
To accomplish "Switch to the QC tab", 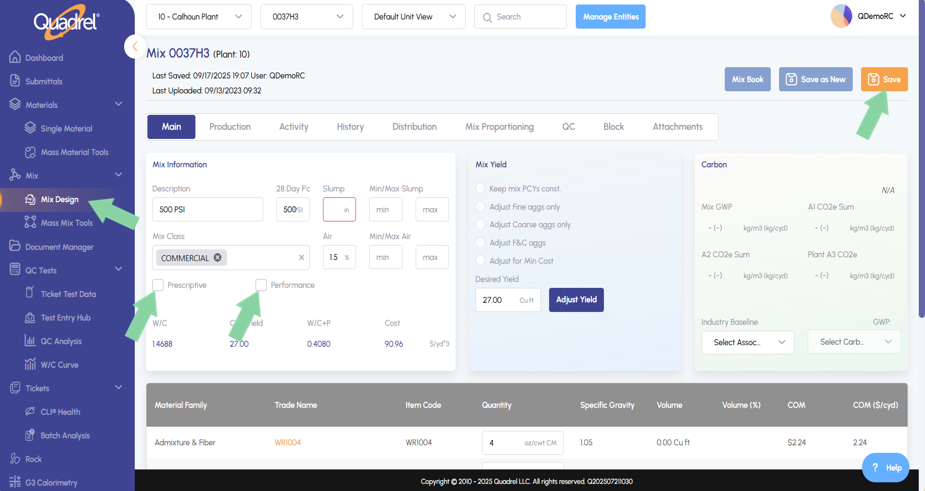I will click(568, 127).
